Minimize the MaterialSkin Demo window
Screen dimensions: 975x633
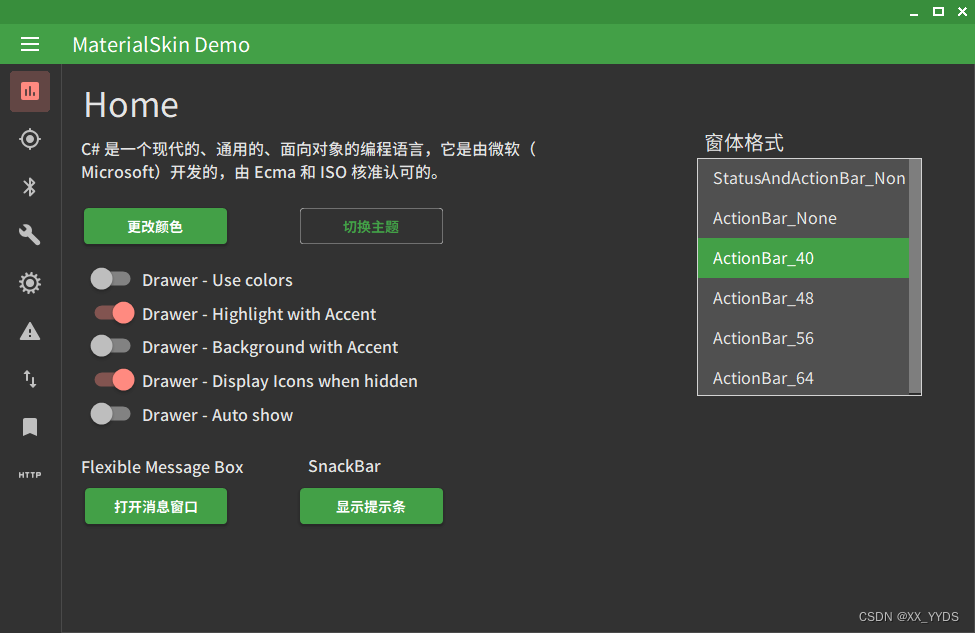pyautogui.click(x=913, y=12)
